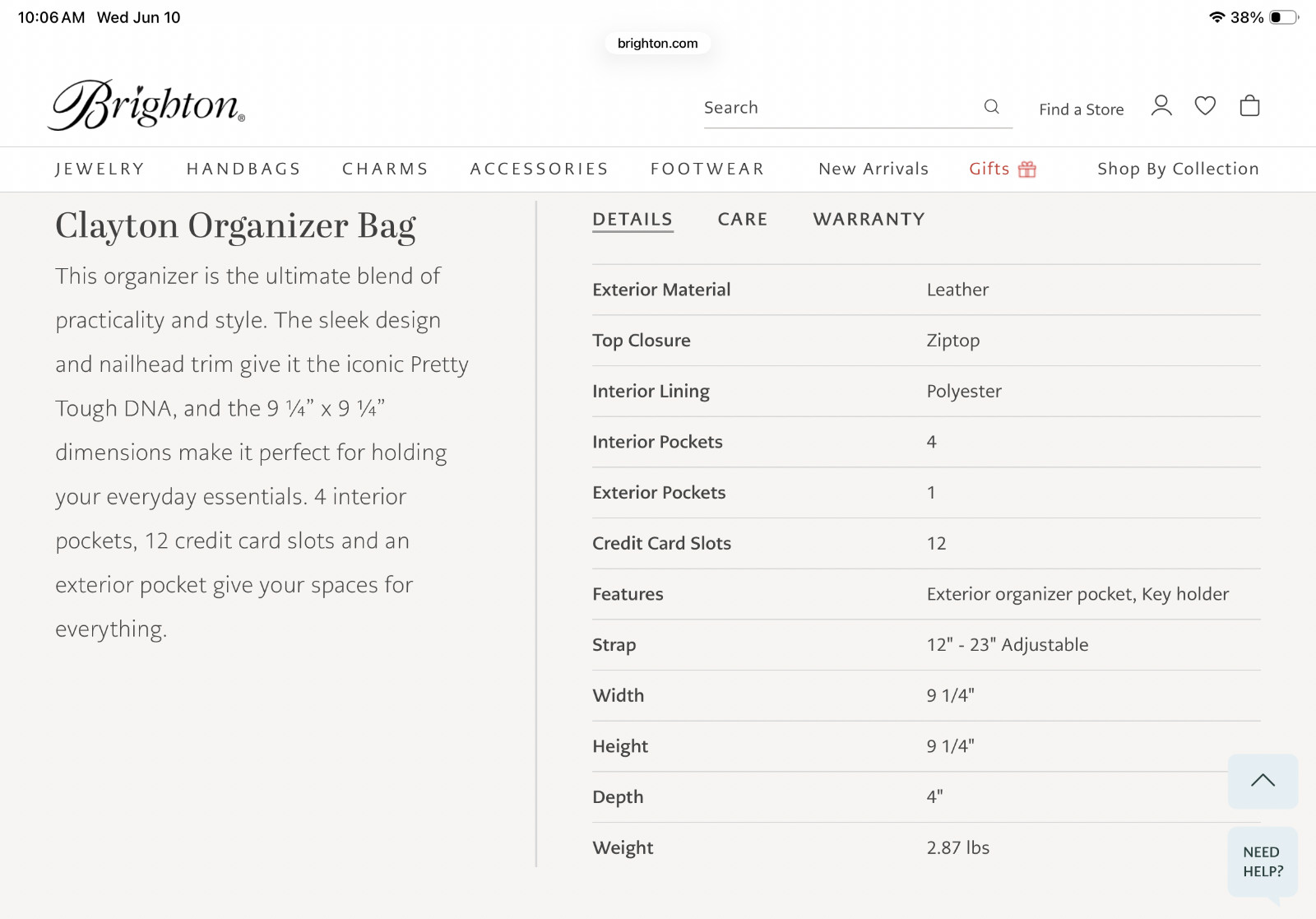Click the 12" - 23" Adjustable value
This screenshot has height=919, width=1316.
1008,645
